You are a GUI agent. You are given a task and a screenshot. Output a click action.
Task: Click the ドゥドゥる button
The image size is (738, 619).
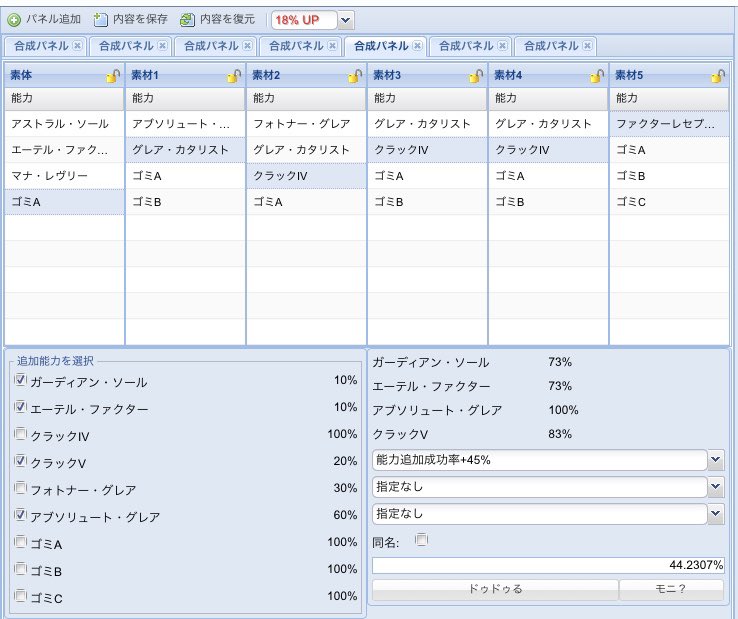click(x=495, y=589)
